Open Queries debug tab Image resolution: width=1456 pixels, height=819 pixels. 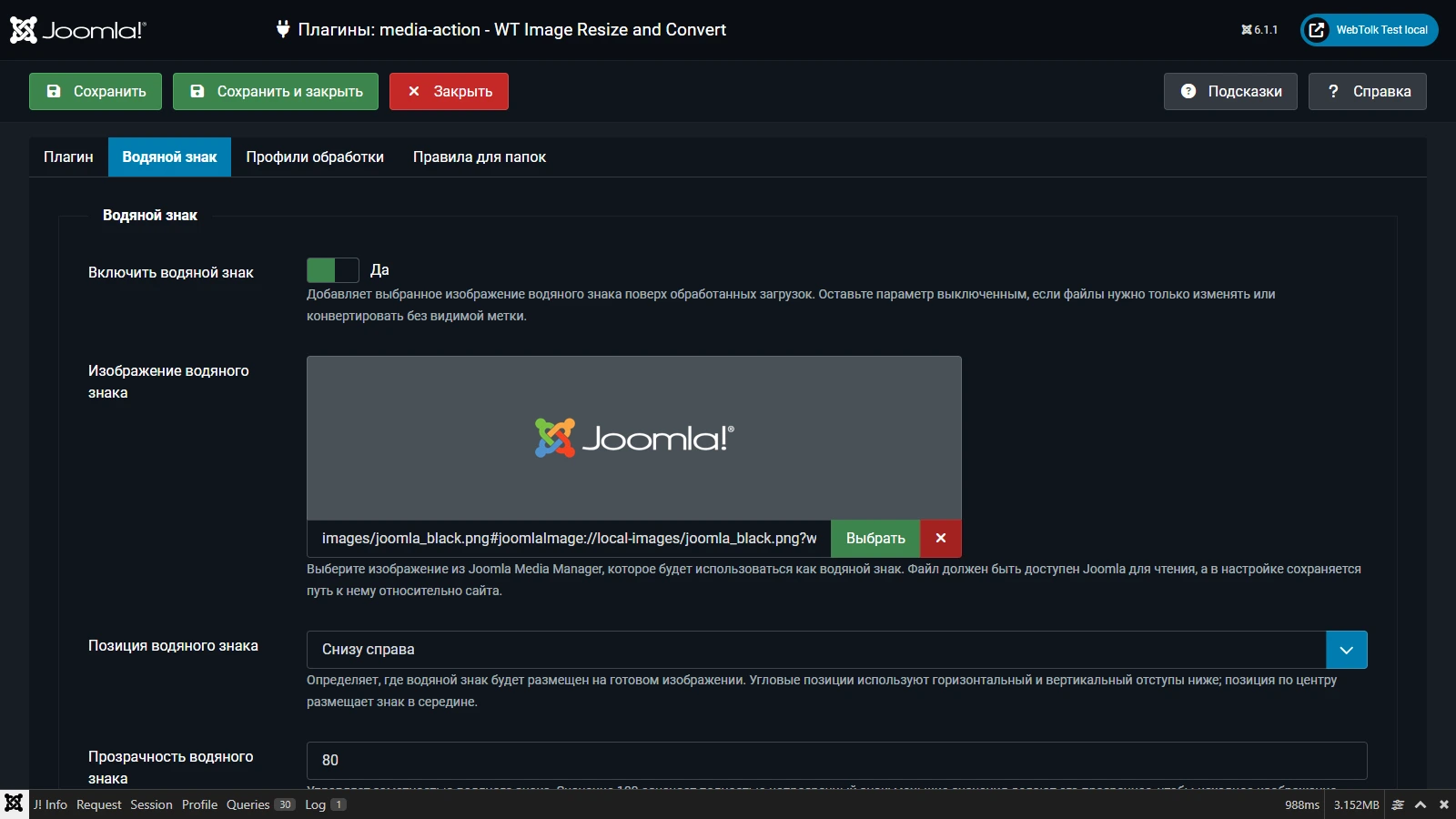(260, 804)
